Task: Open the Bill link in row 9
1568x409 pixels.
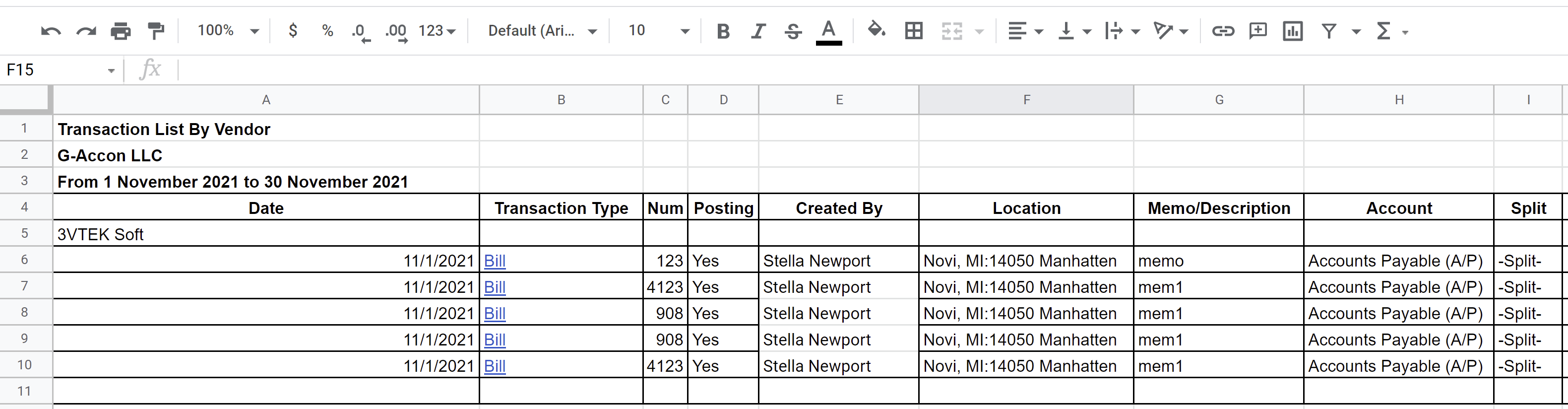Action: pyautogui.click(x=495, y=340)
